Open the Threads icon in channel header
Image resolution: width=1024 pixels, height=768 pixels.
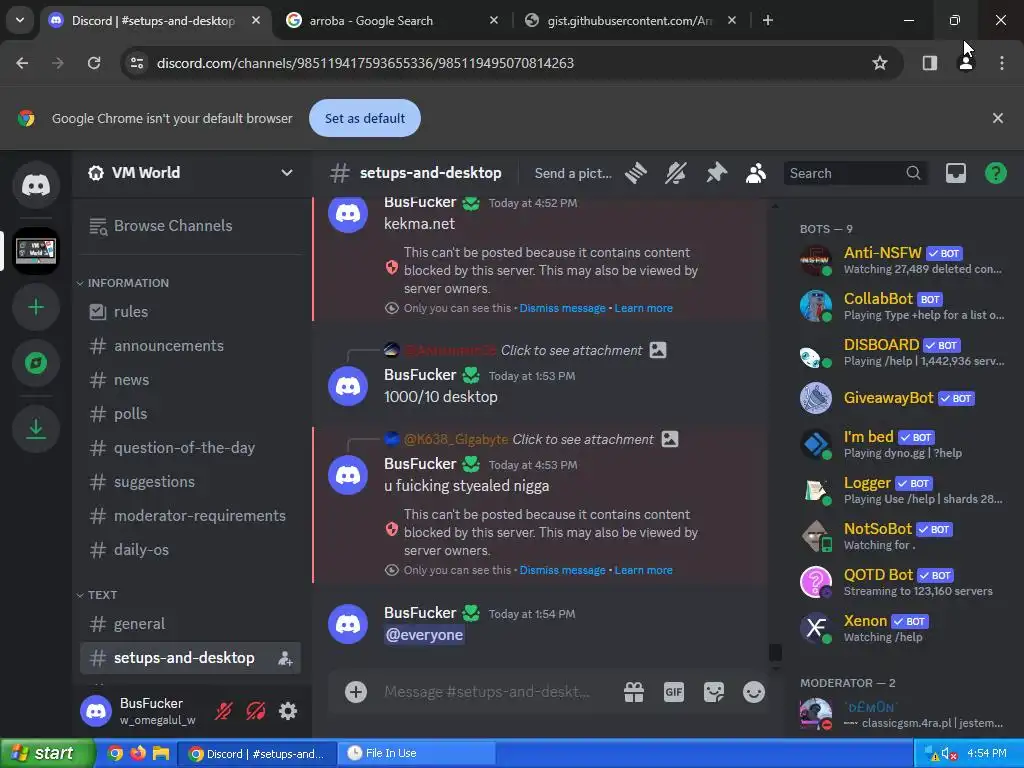(635, 173)
